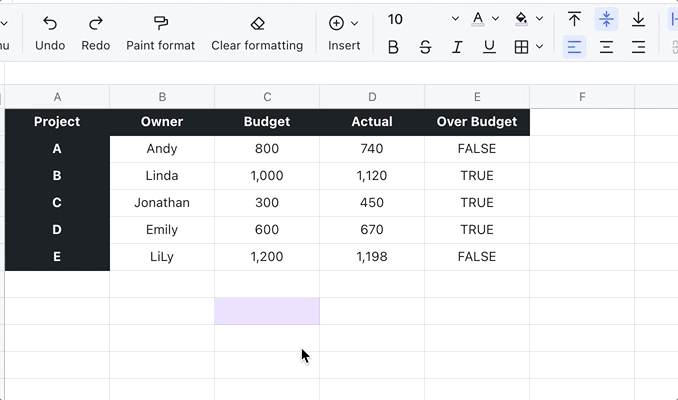Align cell content to top

574,19
